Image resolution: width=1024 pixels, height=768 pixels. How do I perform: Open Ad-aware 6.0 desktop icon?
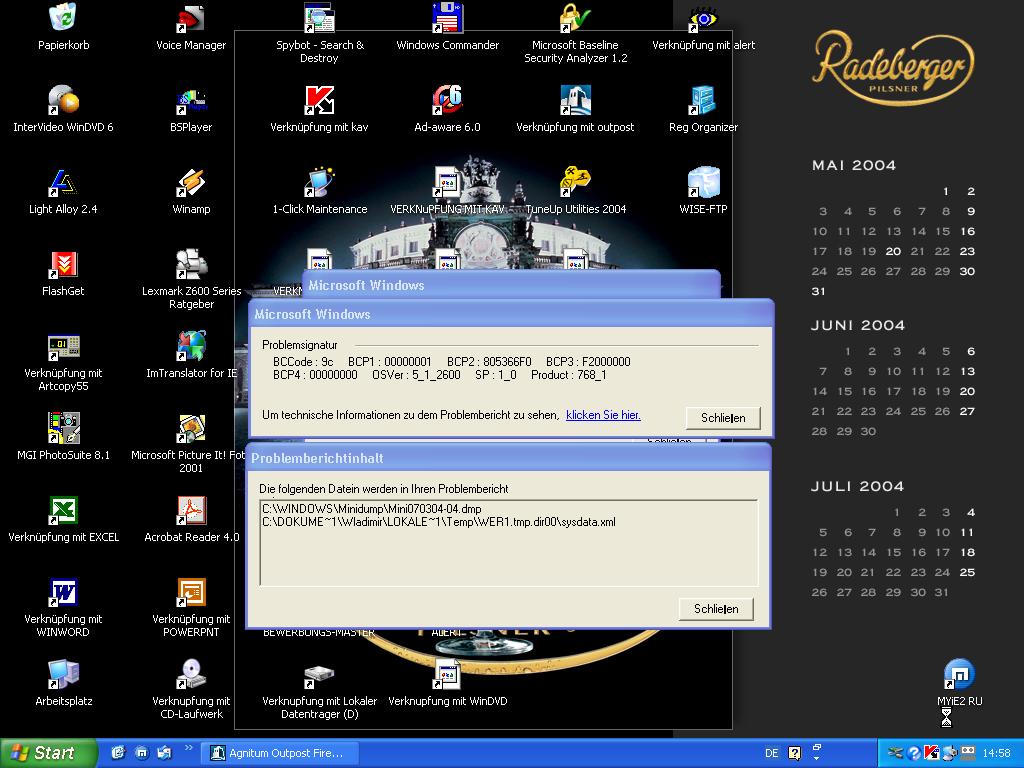click(447, 109)
